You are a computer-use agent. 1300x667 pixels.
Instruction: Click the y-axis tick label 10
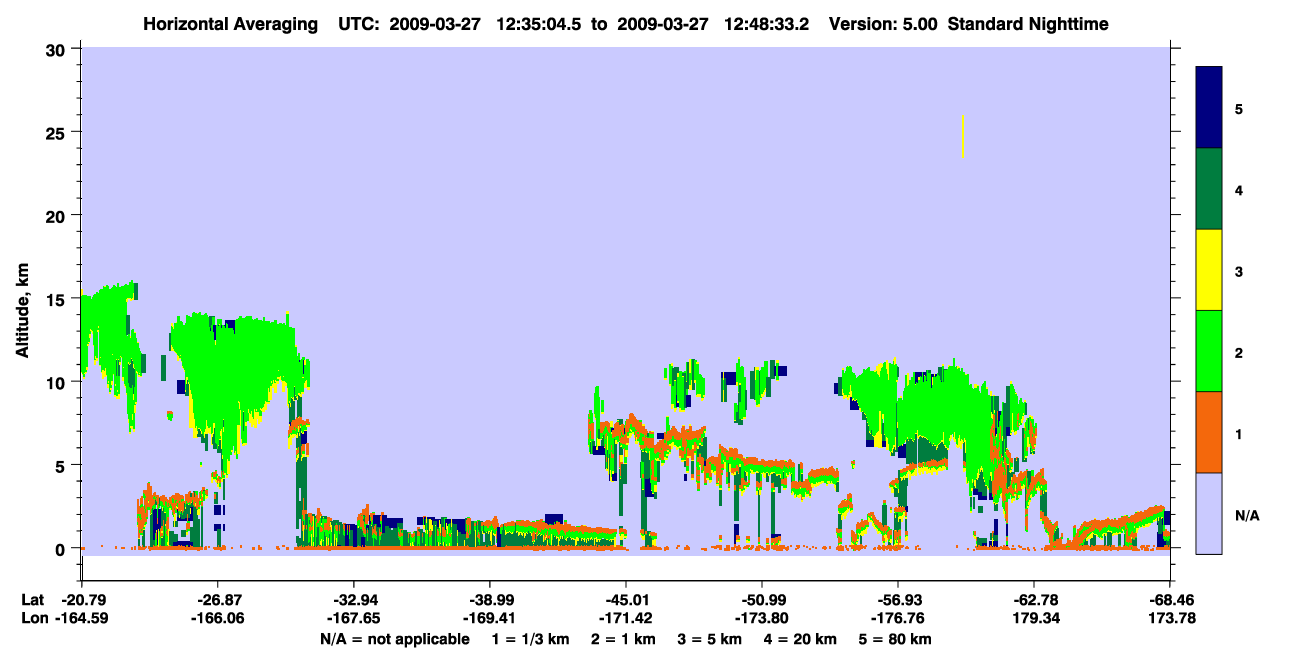click(58, 382)
